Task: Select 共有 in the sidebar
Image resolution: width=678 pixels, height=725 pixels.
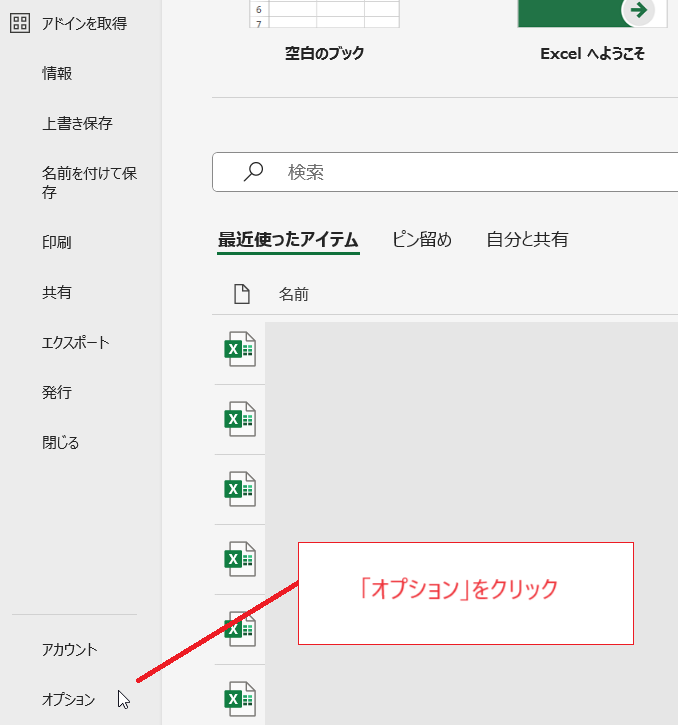Action: coord(56,292)
